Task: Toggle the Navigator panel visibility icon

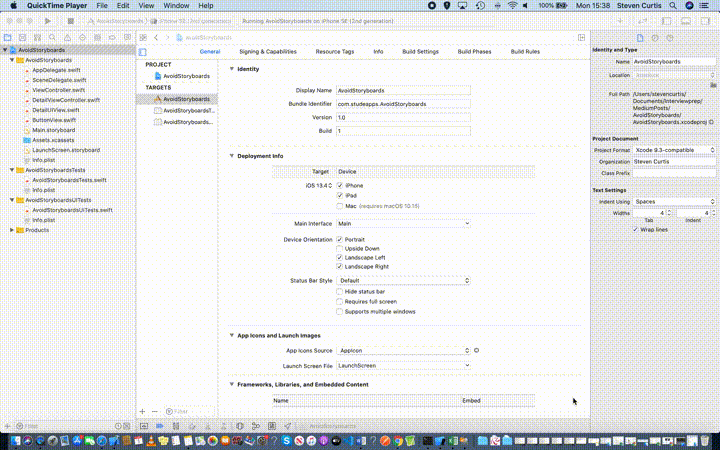Action: (x=667, y=21)
